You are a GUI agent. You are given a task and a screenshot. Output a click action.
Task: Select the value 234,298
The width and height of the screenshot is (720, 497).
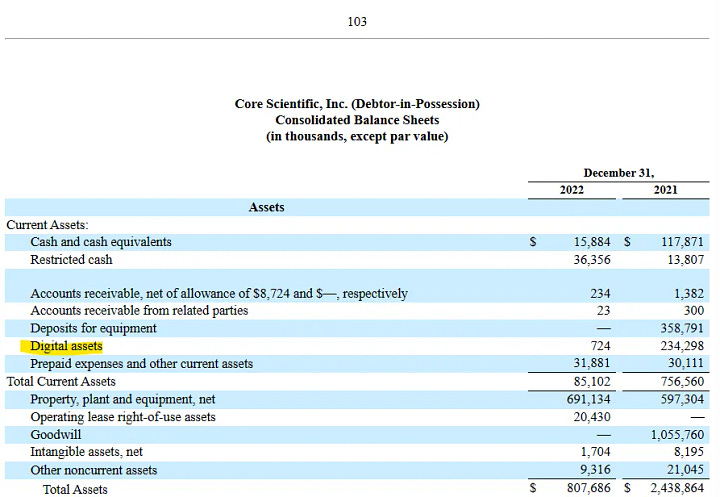pos(682,346)
